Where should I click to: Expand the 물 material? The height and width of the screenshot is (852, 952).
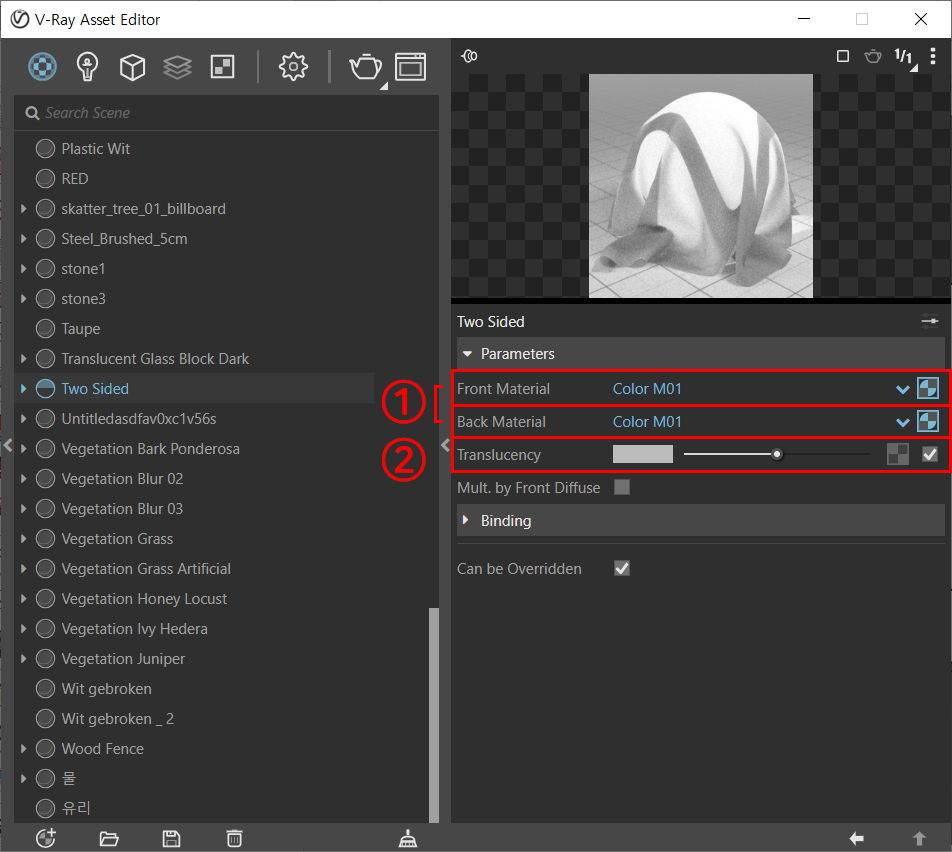click(23, 778)
